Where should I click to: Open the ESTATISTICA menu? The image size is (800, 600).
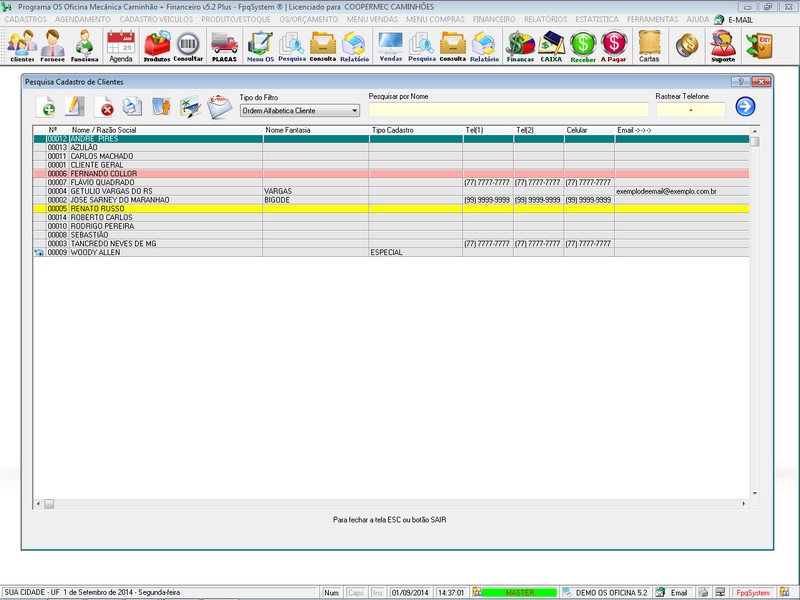point(597,19)
